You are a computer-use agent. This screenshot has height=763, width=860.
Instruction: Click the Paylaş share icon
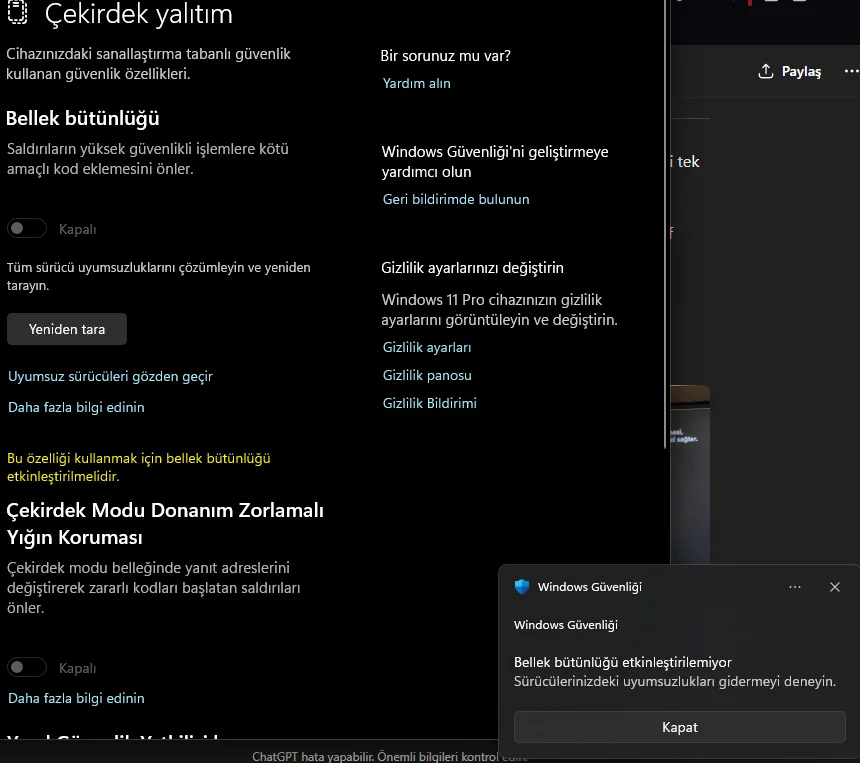coord(766,71)
